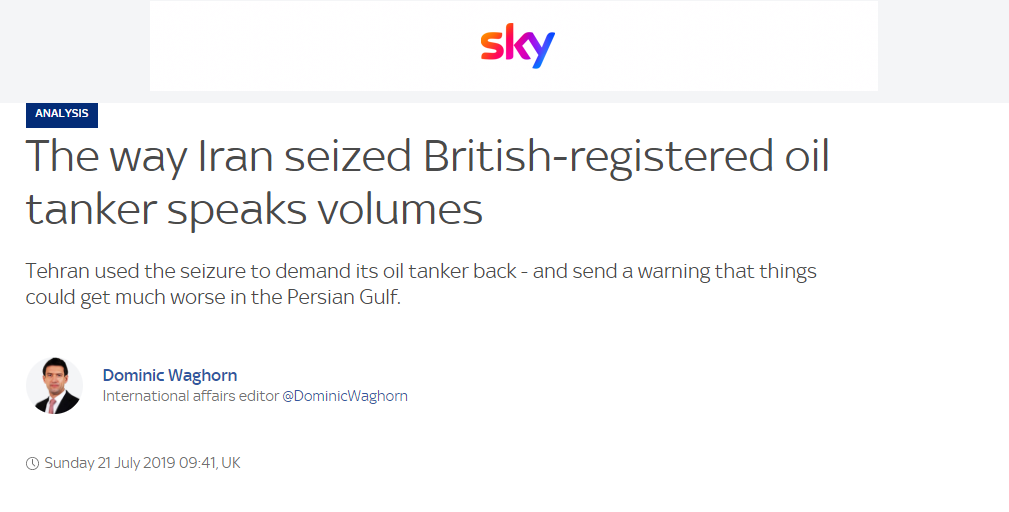
Task: Click the "International affairs editor" title text
Action: tap(190, 396)
